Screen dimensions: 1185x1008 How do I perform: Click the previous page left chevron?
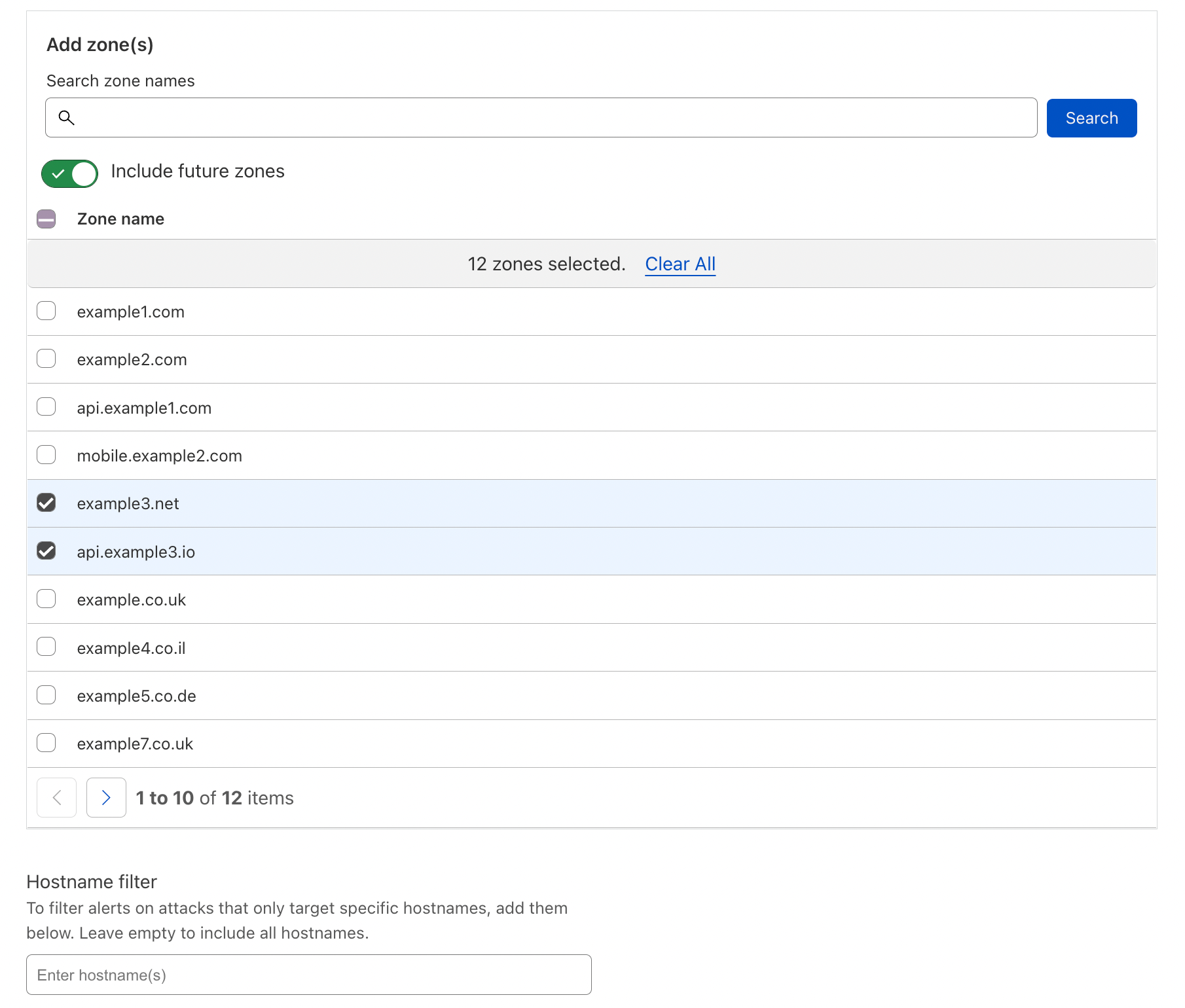[56, 797]
